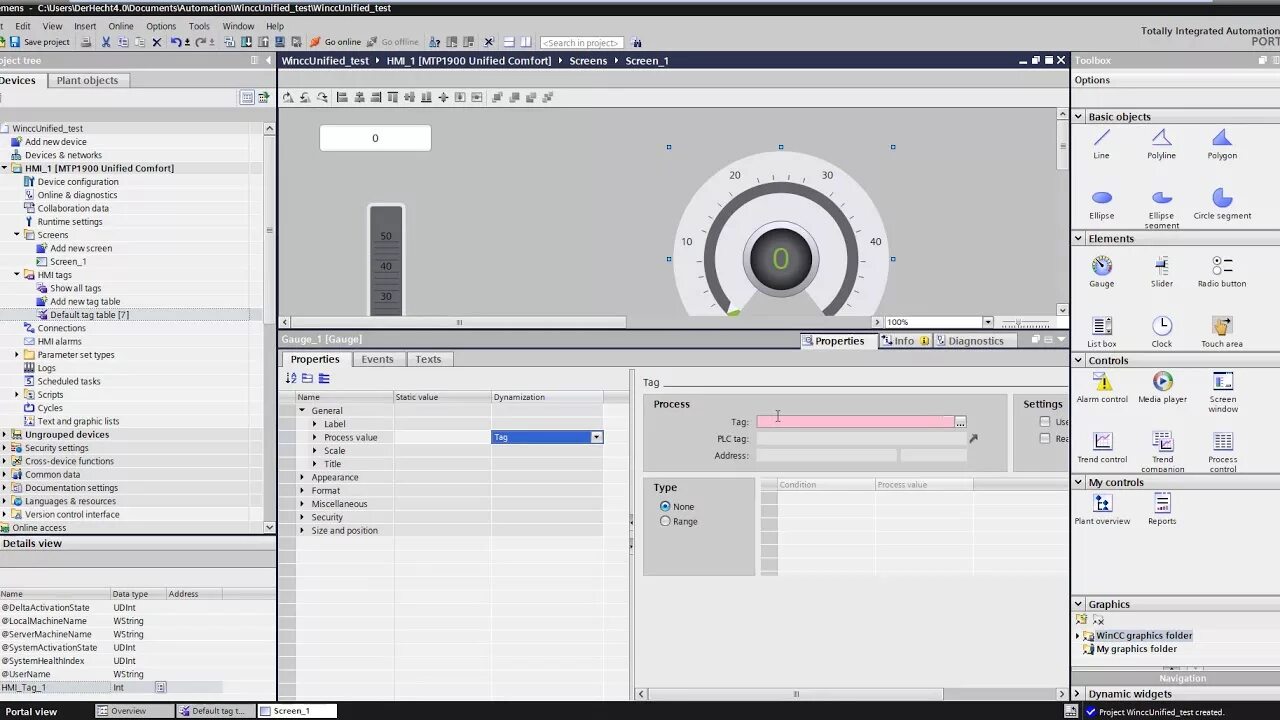Image resolution: width=1280 pixels, height=720 pixels.
Task: Open the Insert menu
Action: [85, 26]
